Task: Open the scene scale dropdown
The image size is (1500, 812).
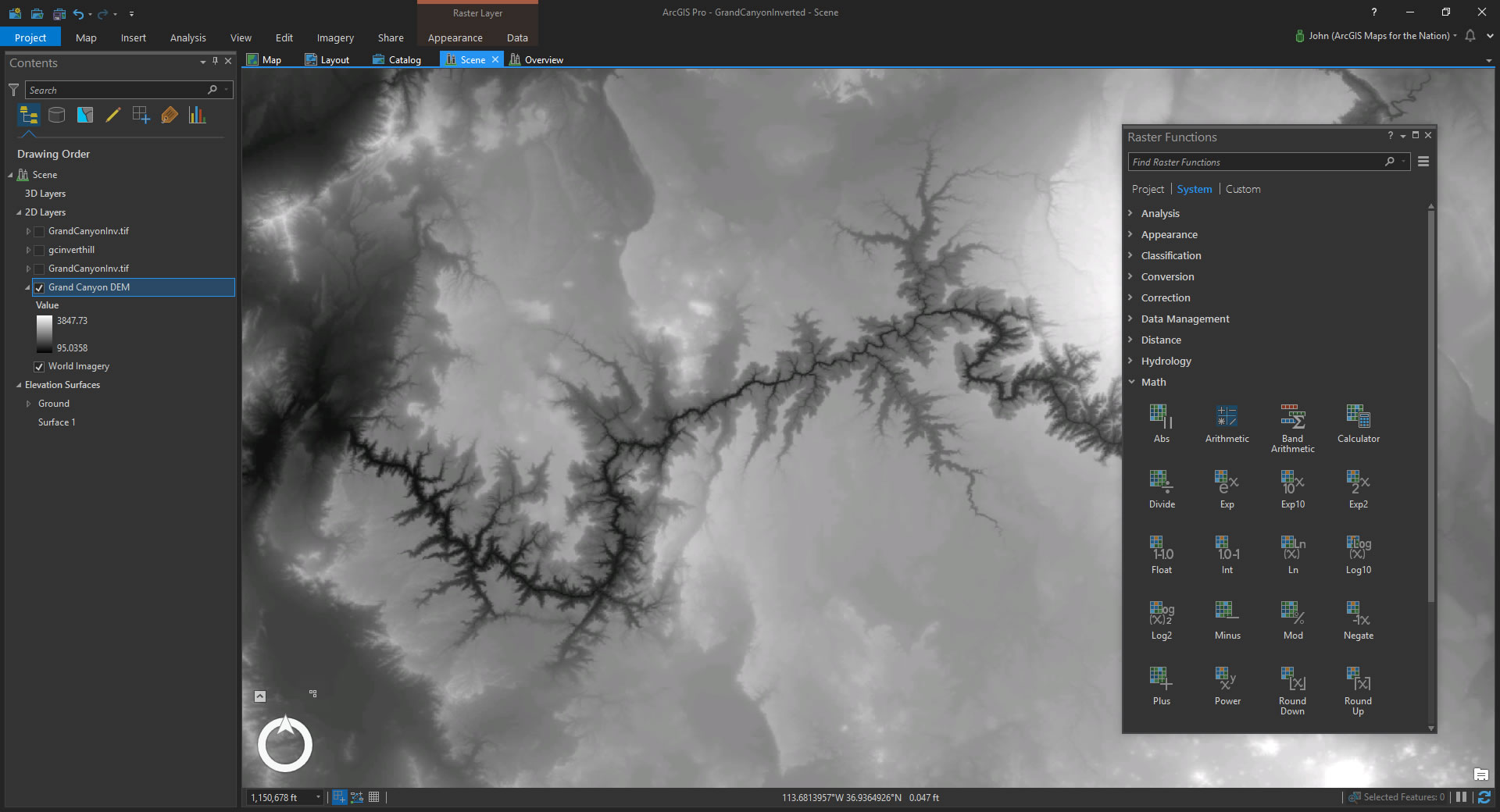Action: coord(318,797)
